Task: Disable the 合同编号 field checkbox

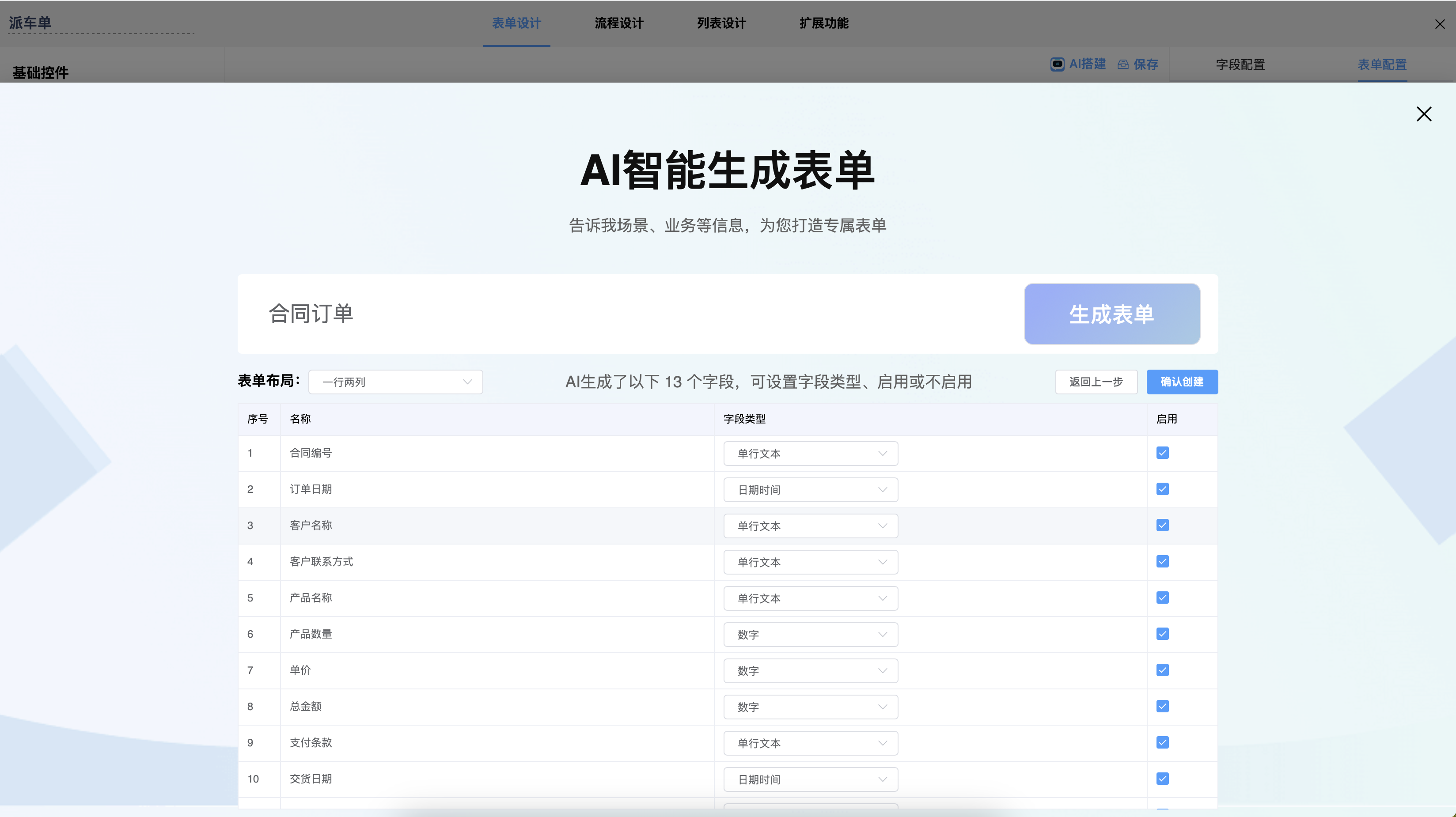Action: (x=1162, y=453)
